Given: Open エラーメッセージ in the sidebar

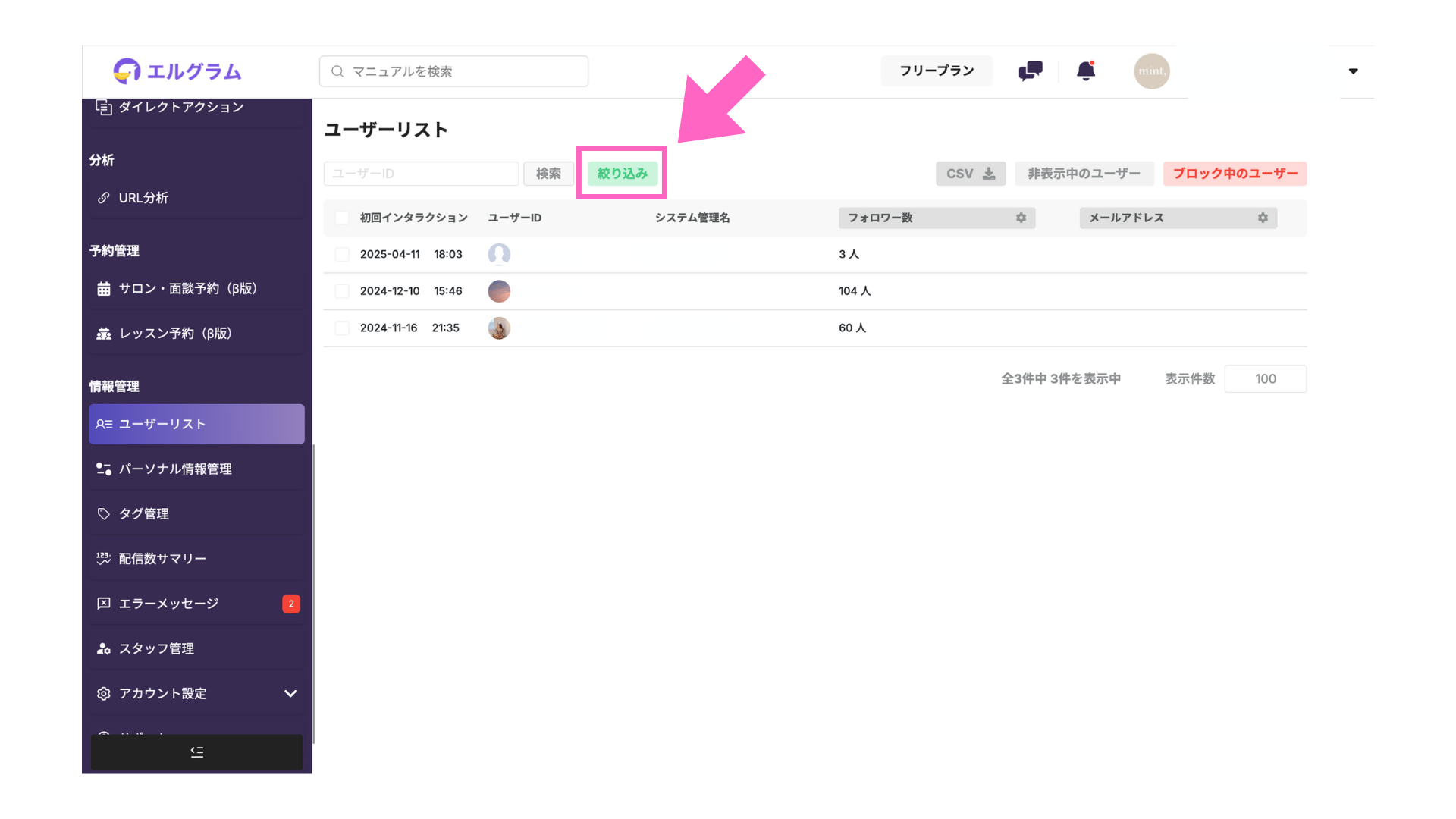Looking at the screenshot, I should point(196,604).
